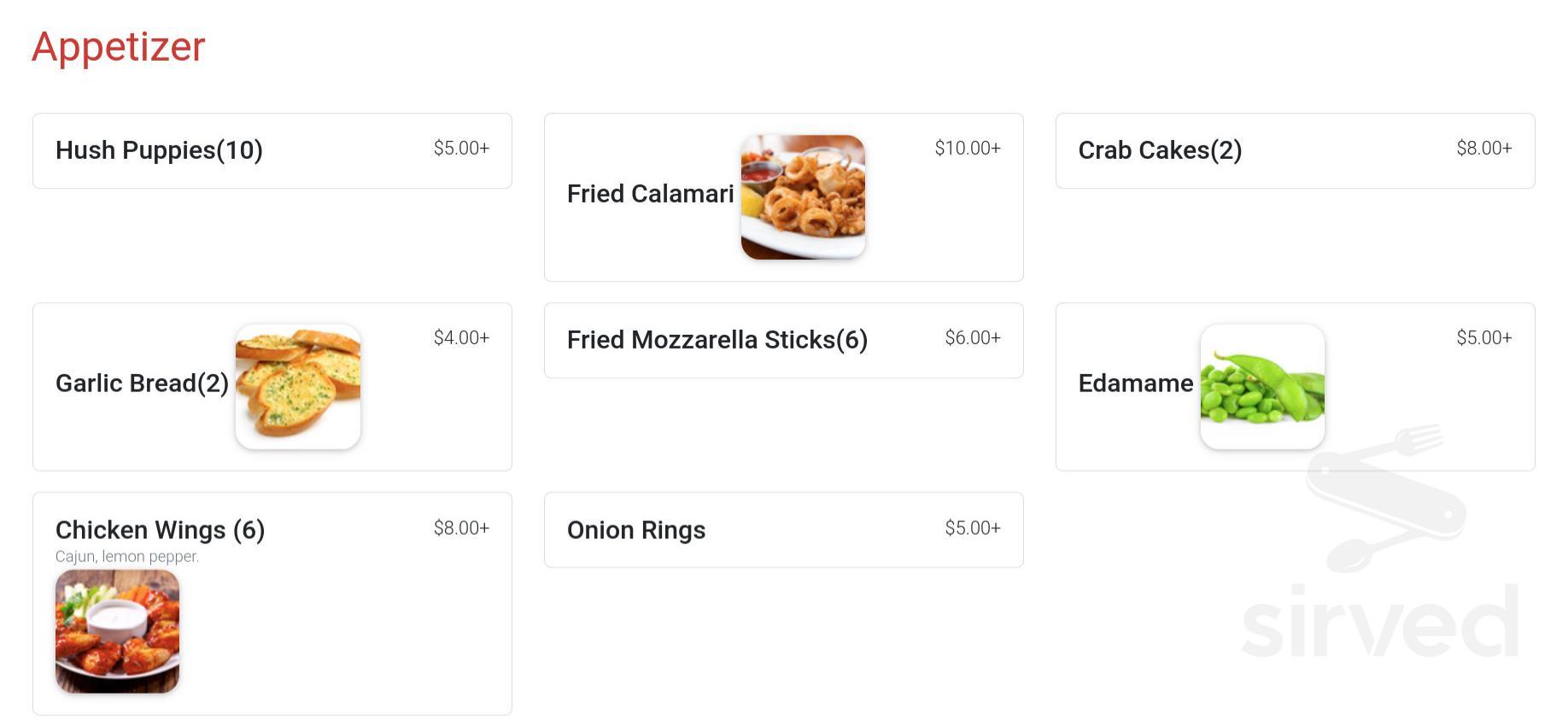The width and height of the screenshot is (1568, 726).
Task: Open the Chicken Wings picture
Action: (x=117, y=632)
